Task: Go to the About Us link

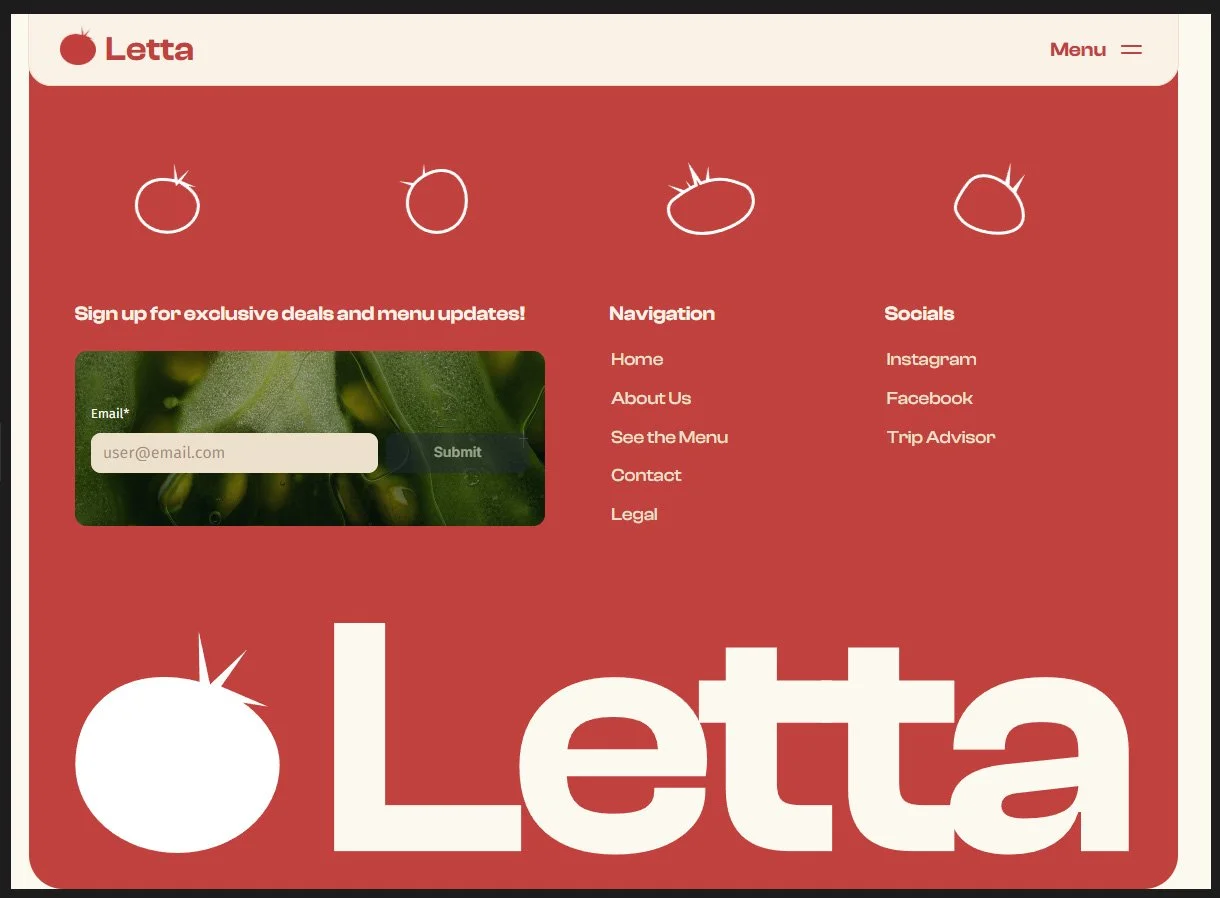Action: pos(651,398)
